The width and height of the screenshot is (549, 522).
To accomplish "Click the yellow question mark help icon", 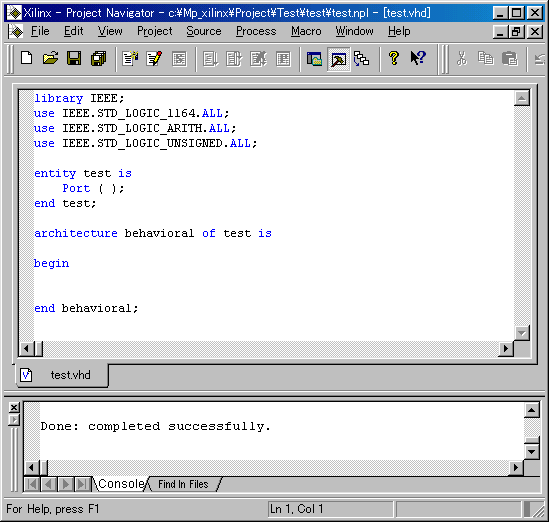I will pyautogui.click(x=394, y=58).
